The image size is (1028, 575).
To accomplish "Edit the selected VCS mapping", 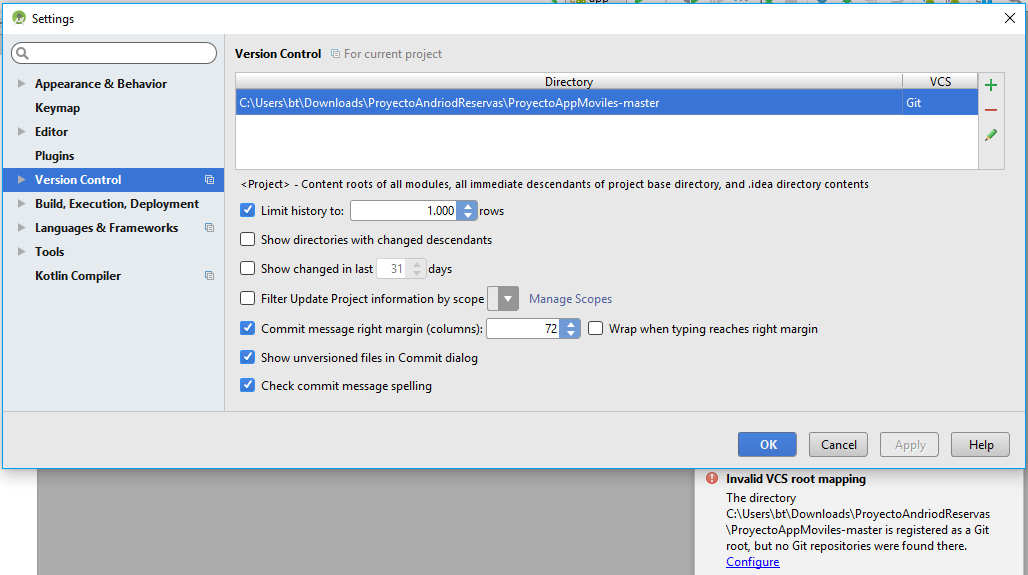I will 991,135.
